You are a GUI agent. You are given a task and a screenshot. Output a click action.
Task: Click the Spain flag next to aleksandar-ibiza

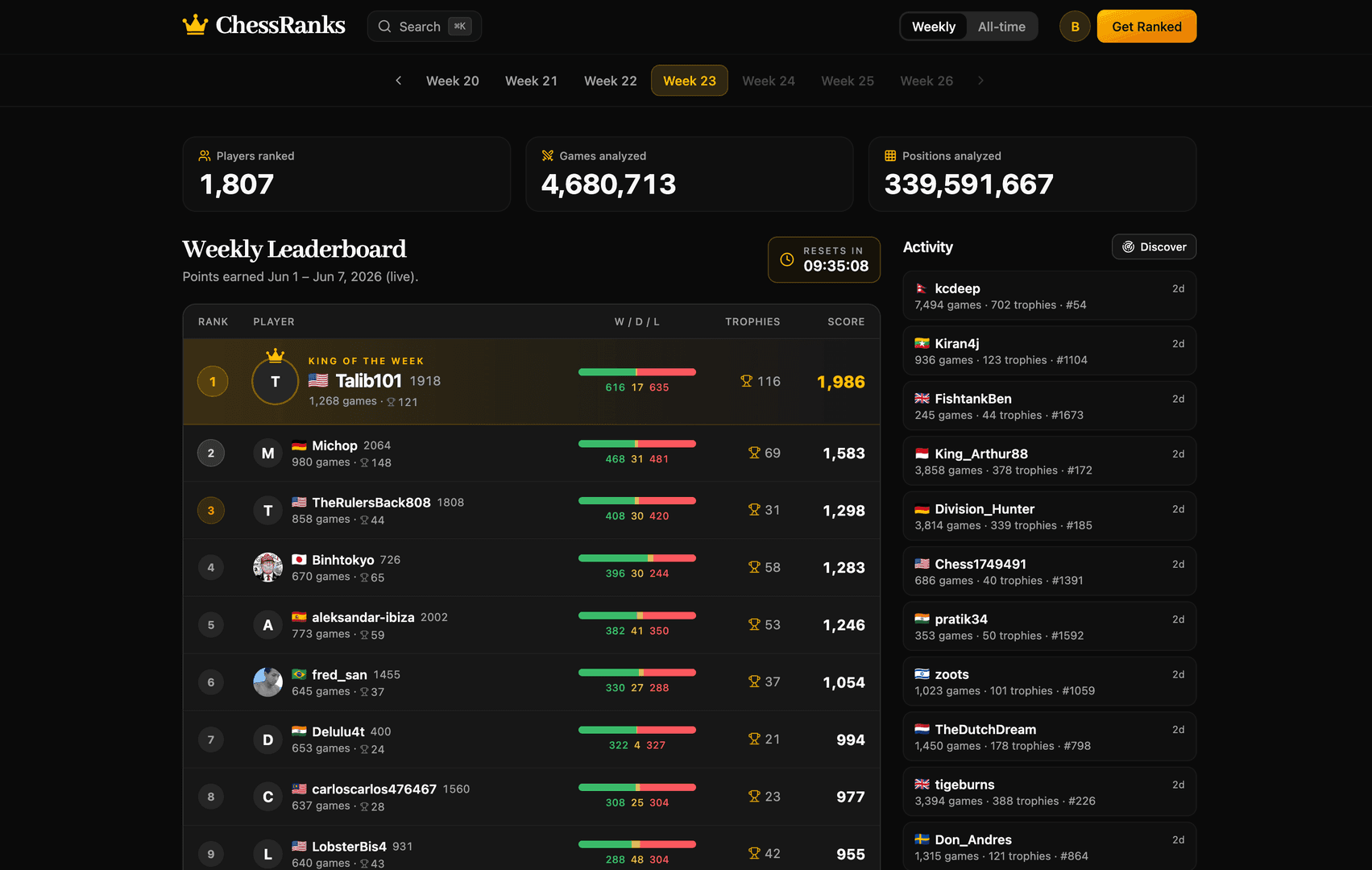[x=299, y=617]
